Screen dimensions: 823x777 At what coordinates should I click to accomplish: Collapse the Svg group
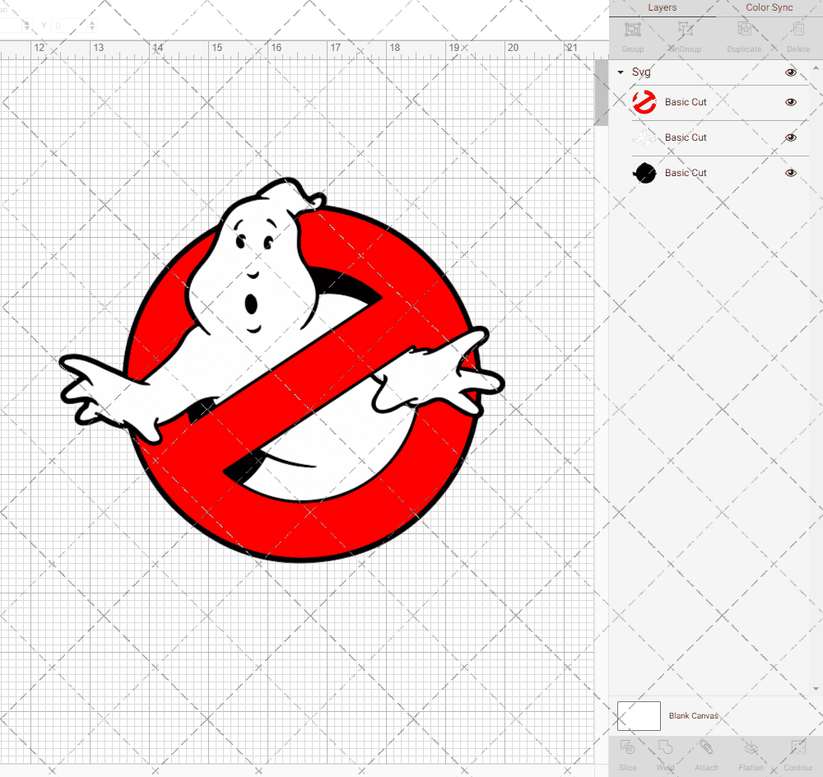[622, 72]
